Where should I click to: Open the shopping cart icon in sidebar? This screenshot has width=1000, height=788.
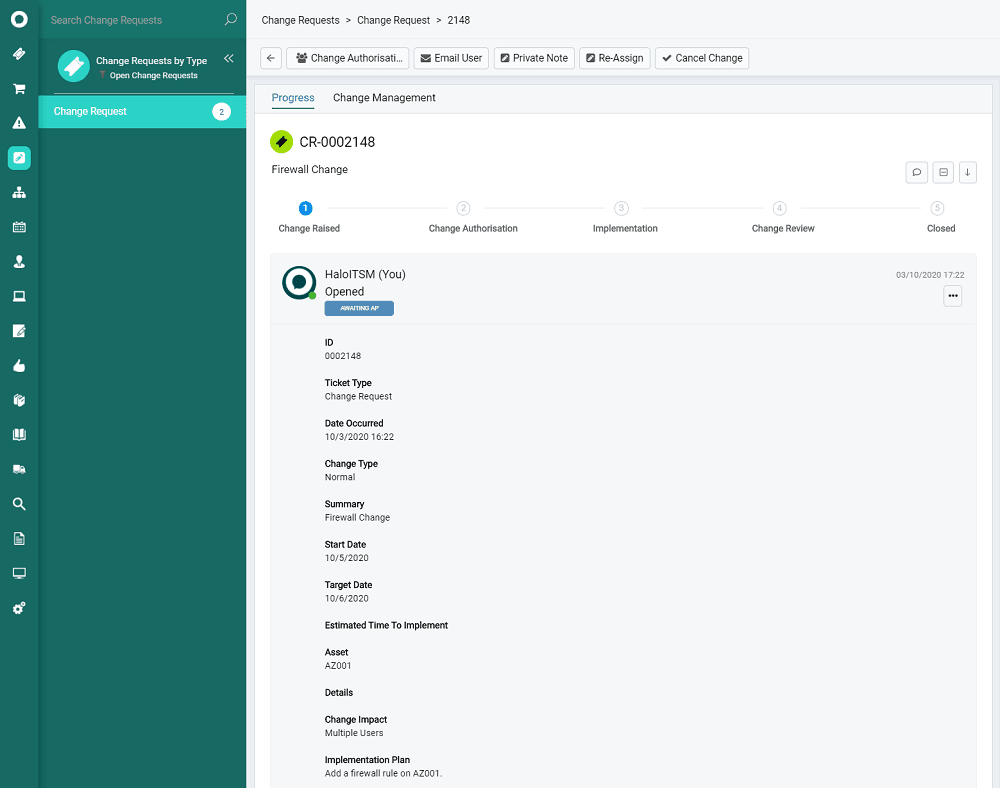(x=18, y=88)
